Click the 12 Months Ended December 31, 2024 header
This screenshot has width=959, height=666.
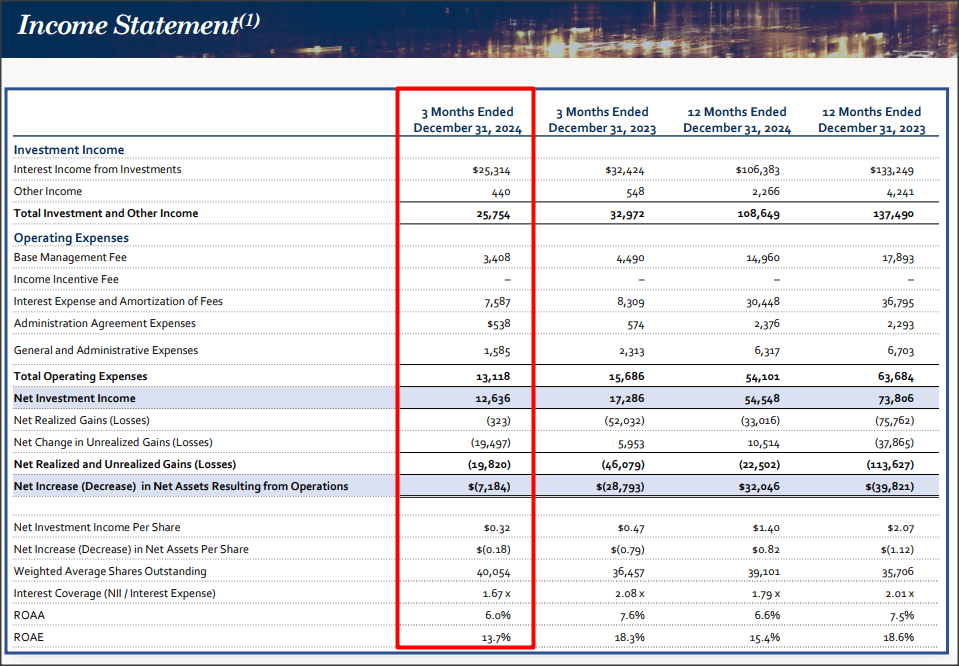737,120
